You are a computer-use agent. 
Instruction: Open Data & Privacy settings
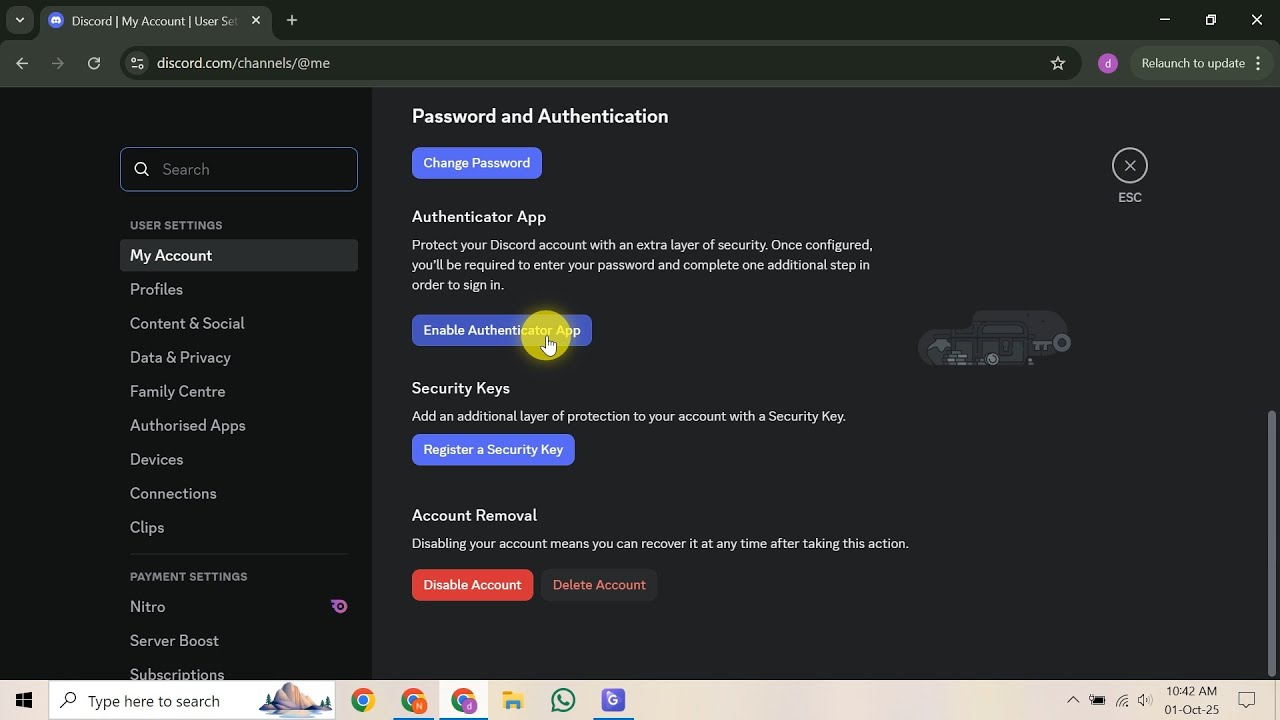[239, 357]
